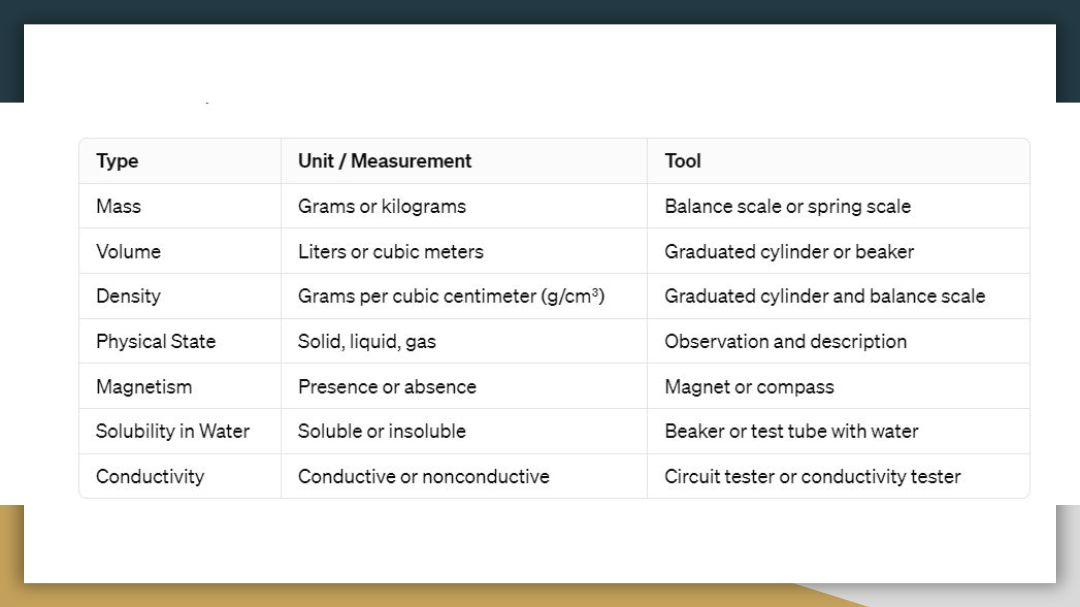Select "Balance scale or spring scale" text

coord(787,206)
